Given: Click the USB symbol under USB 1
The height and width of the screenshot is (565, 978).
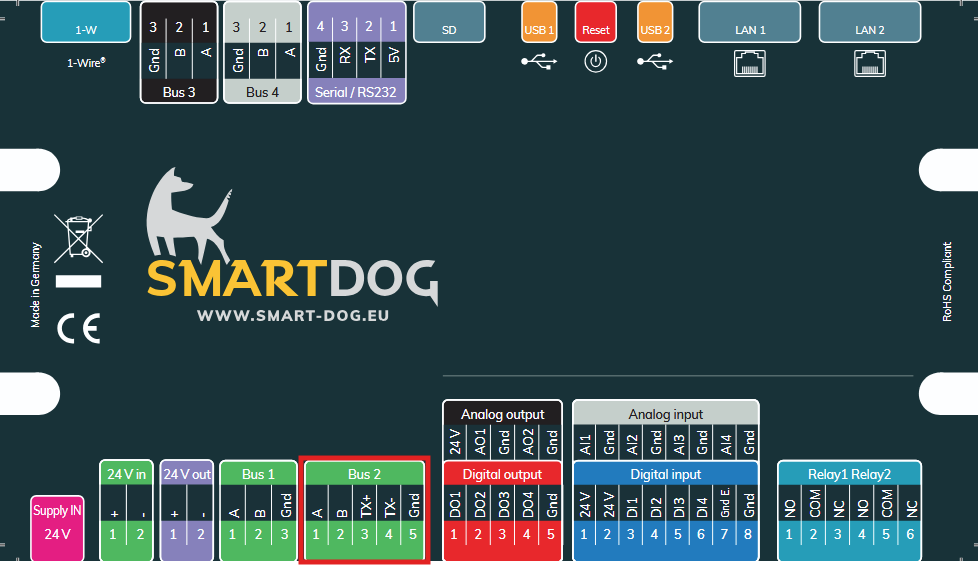Looking at the screenshot, I should (x=540, y=62).
